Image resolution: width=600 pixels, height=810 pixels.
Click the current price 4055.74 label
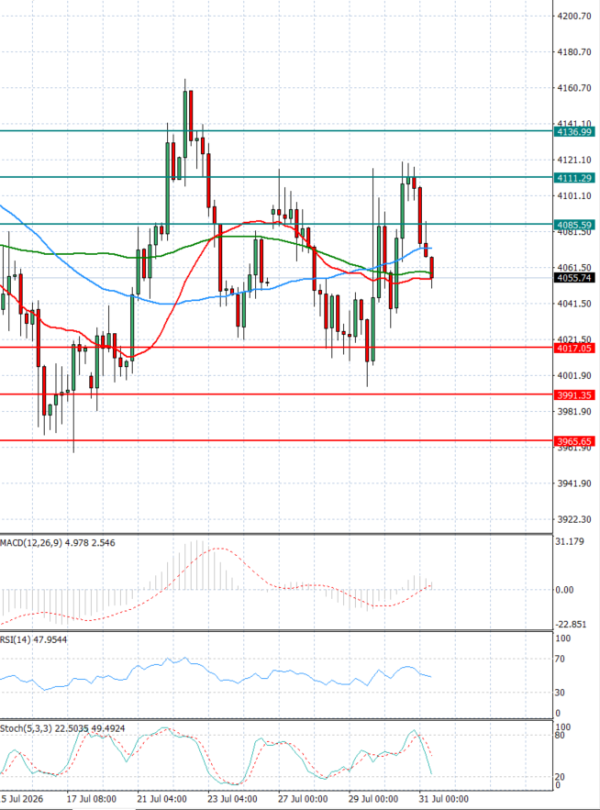(574, 278)
